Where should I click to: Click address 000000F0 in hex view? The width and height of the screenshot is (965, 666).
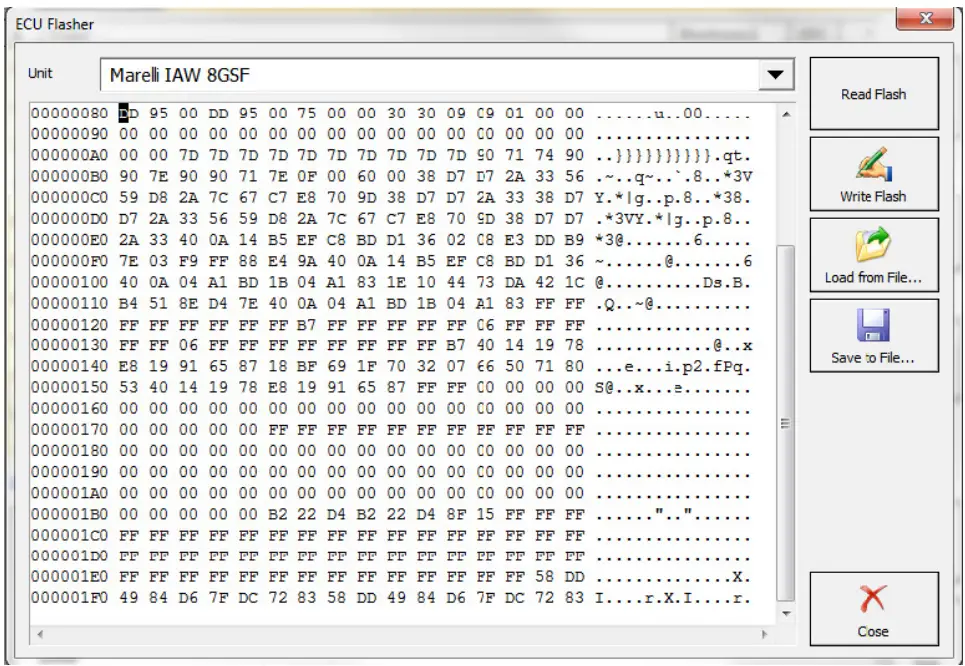(70, 261)
